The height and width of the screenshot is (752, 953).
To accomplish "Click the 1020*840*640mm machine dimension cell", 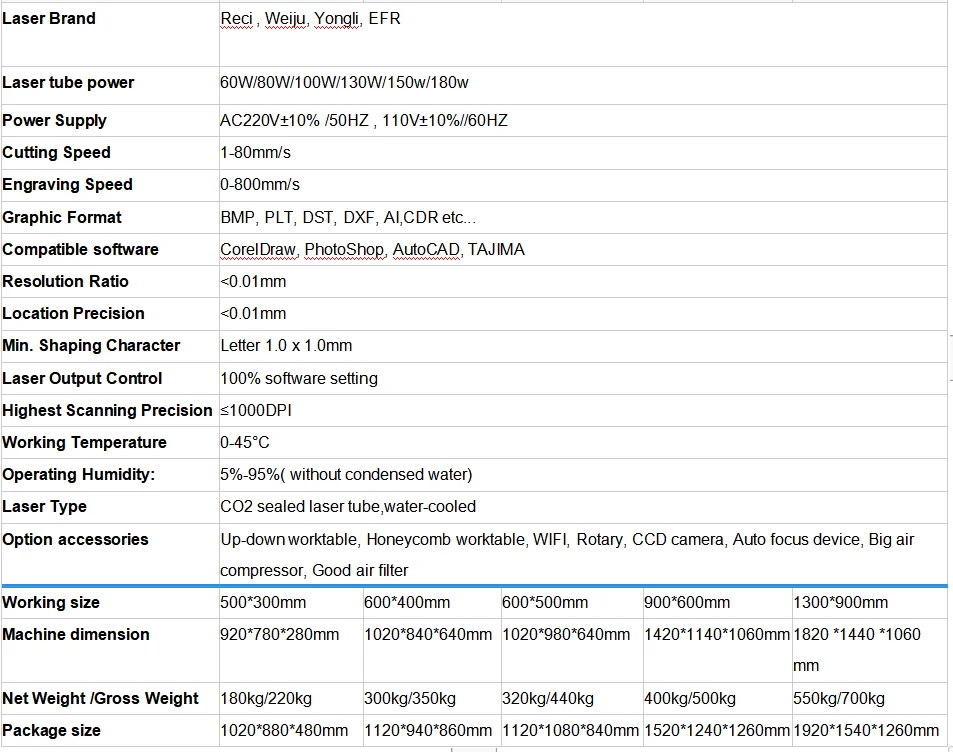I will point(427,635).
